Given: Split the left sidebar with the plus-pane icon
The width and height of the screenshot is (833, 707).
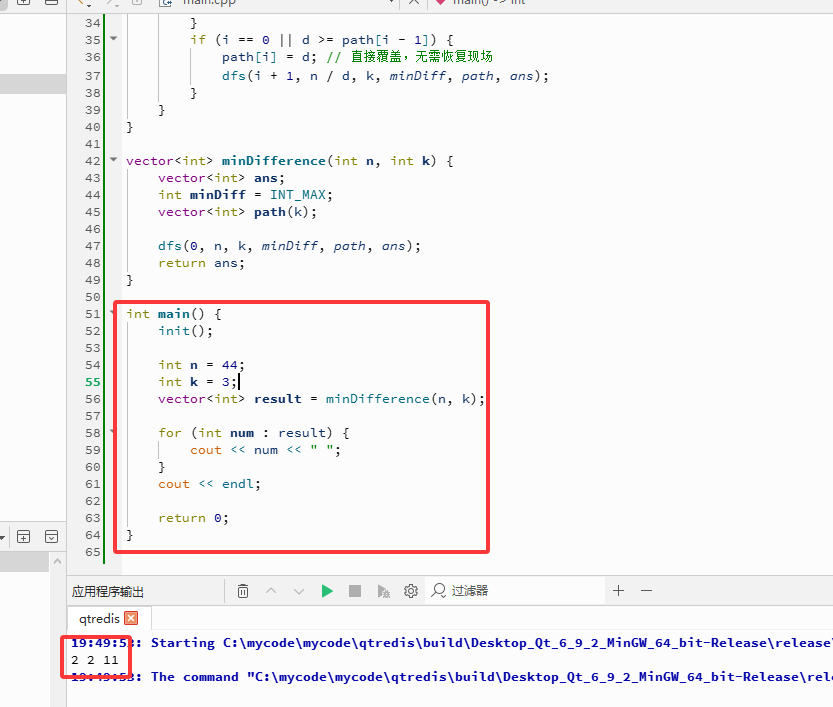Looking at the screenshot, I should pyautogui.click(x=23, y=536).
